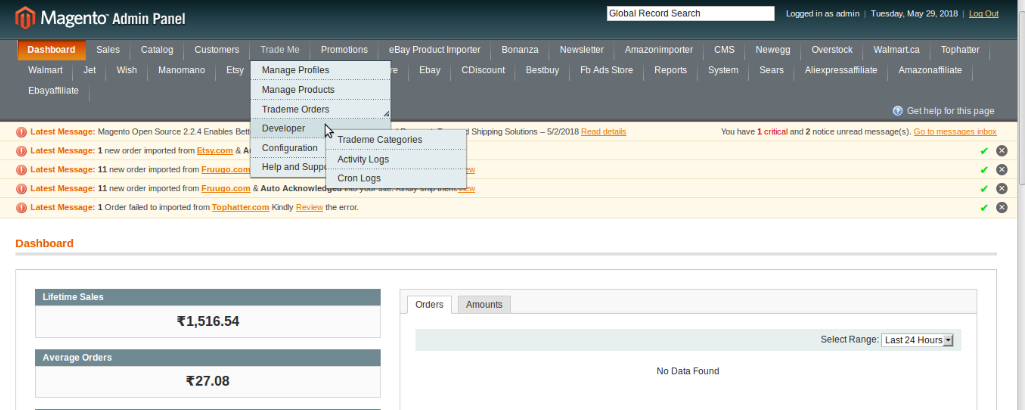Open the Reports menu
Image resolution: width=1025 pixels, height=410 pixels.
671,70
